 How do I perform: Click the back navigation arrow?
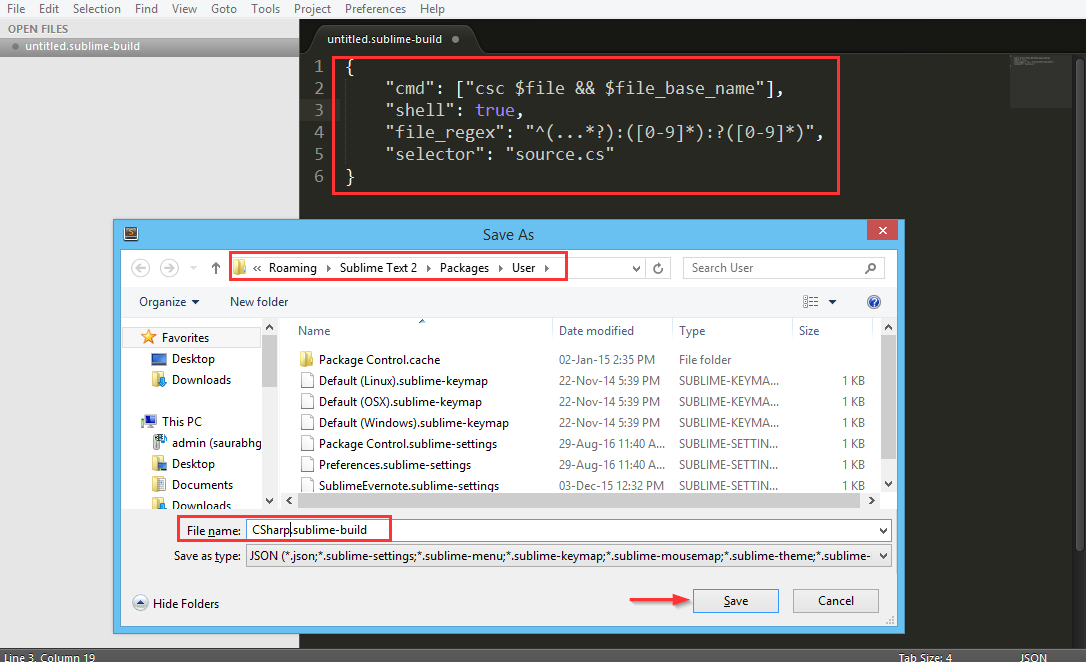click(x=140, y=267)
